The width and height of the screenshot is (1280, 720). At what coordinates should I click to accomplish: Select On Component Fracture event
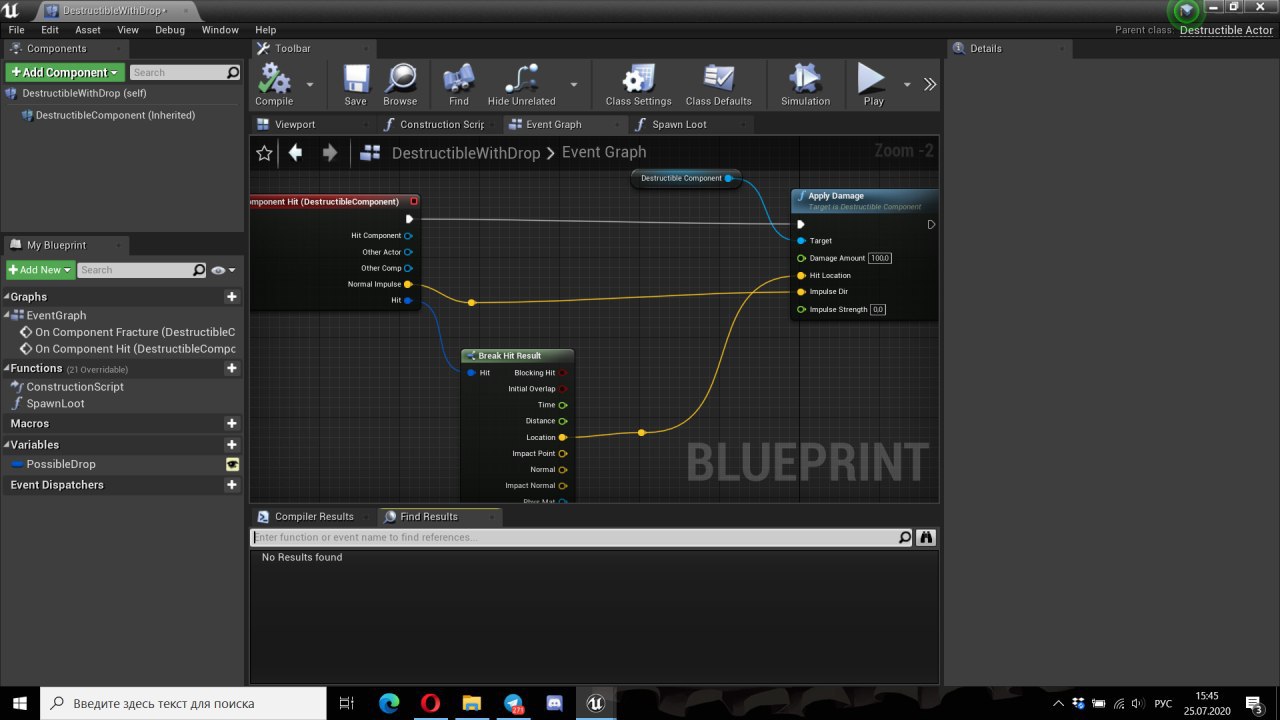click(128, 332)
